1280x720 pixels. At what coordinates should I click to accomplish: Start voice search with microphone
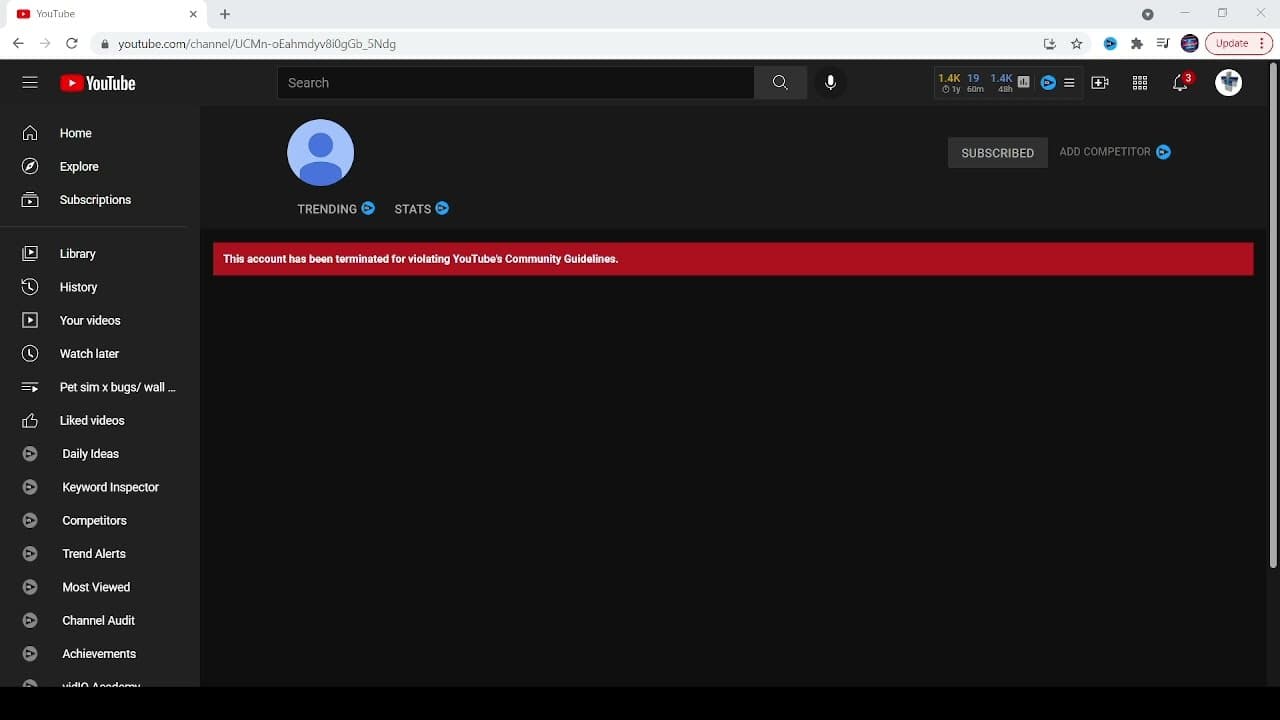pyautogui.click(x=830, y=83)
